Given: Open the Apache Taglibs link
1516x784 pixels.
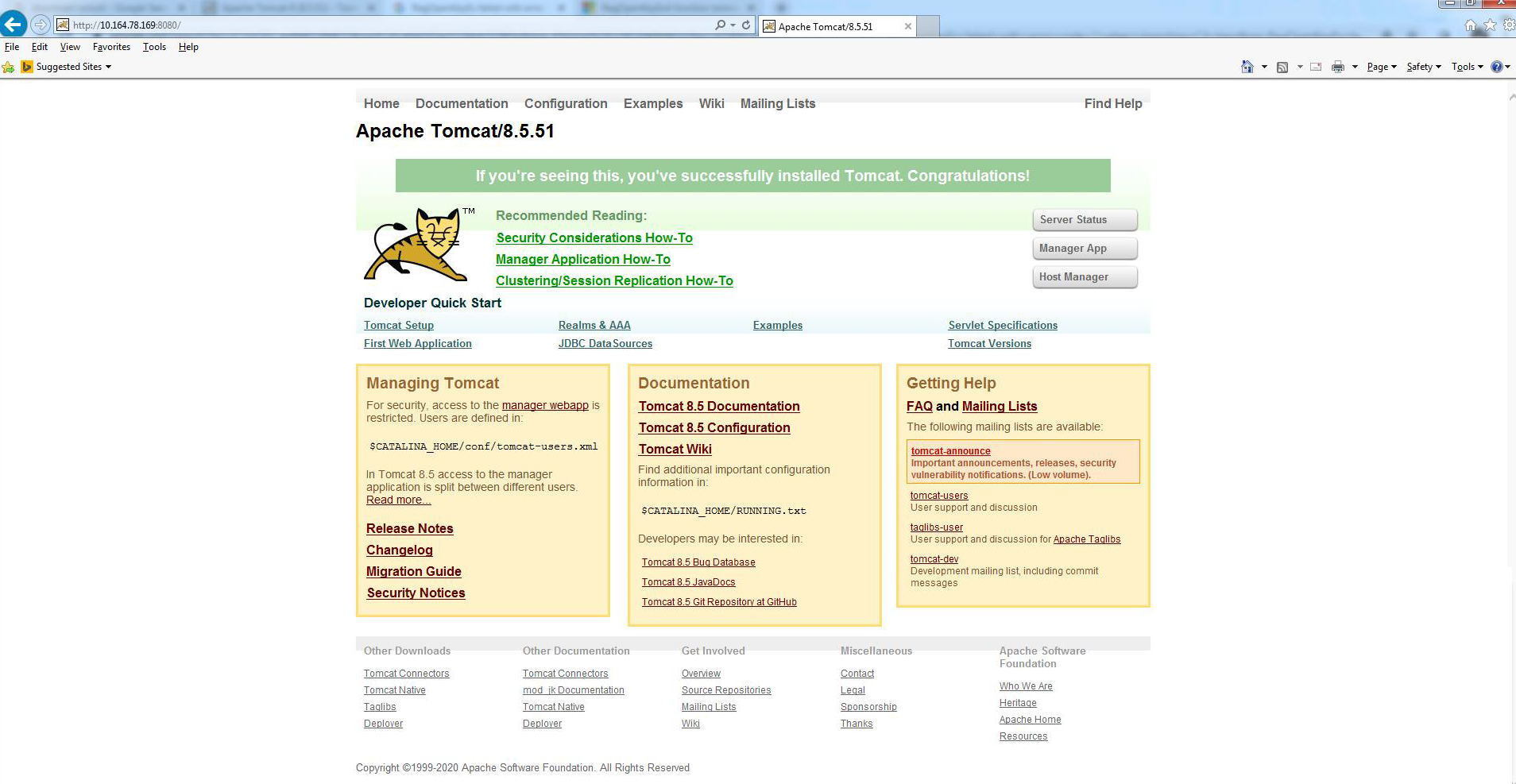Looking at the screenshot, I should click(x=1087, y=539).
